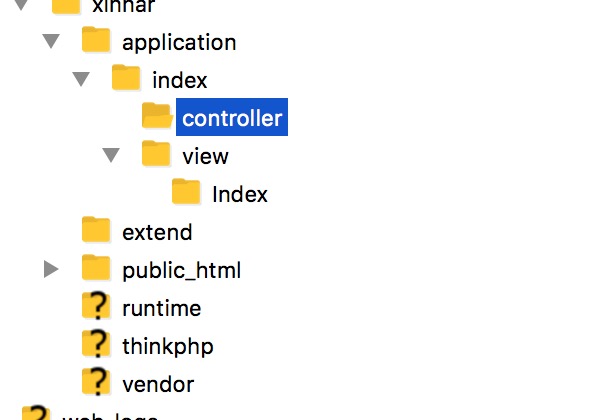Collapse the application folder triangle
Viewport: 608px width, 420px height.
click(x=51, y=41)
